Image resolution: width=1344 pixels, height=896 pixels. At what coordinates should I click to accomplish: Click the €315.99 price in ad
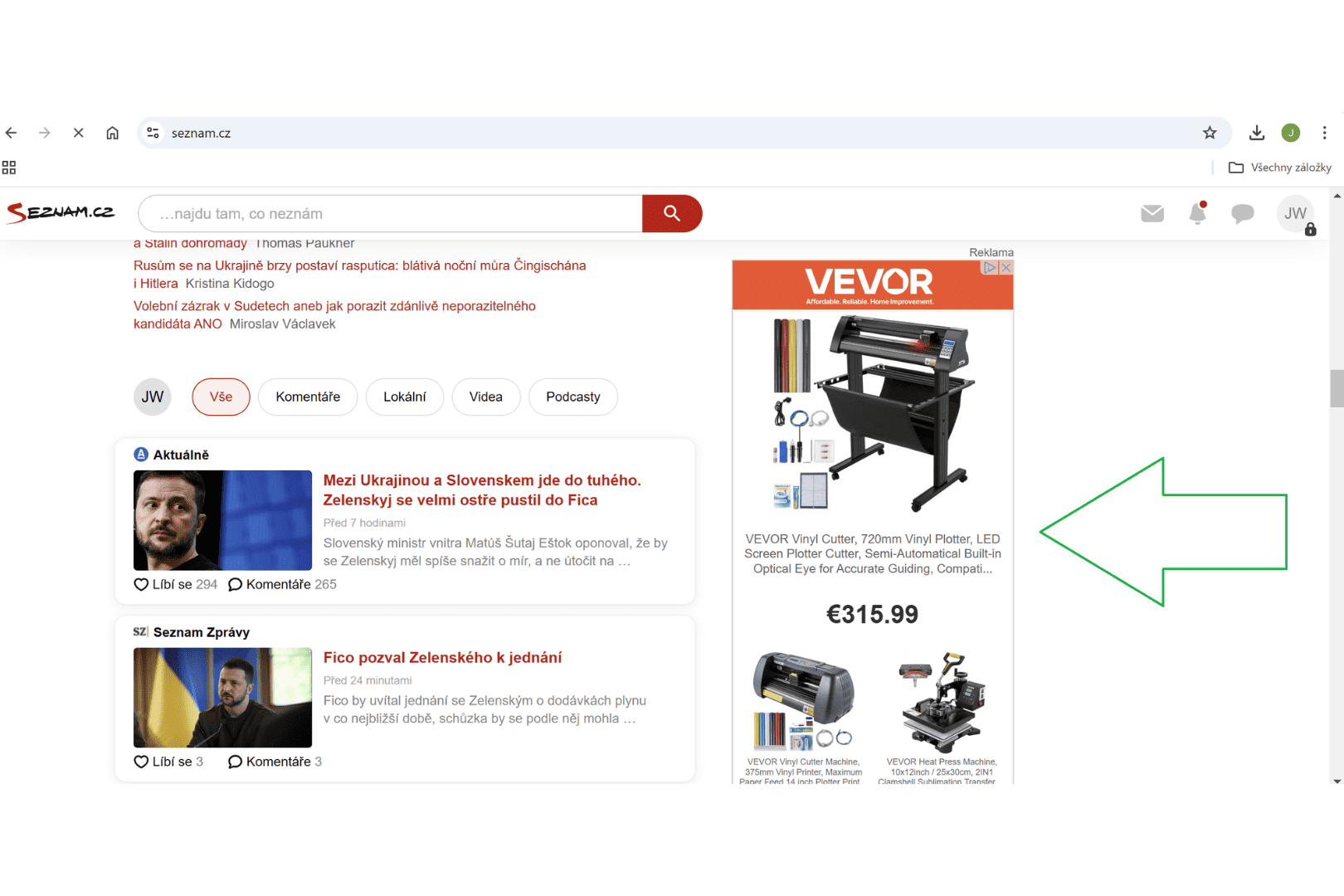pyautogui.click(x=873, y=614)
